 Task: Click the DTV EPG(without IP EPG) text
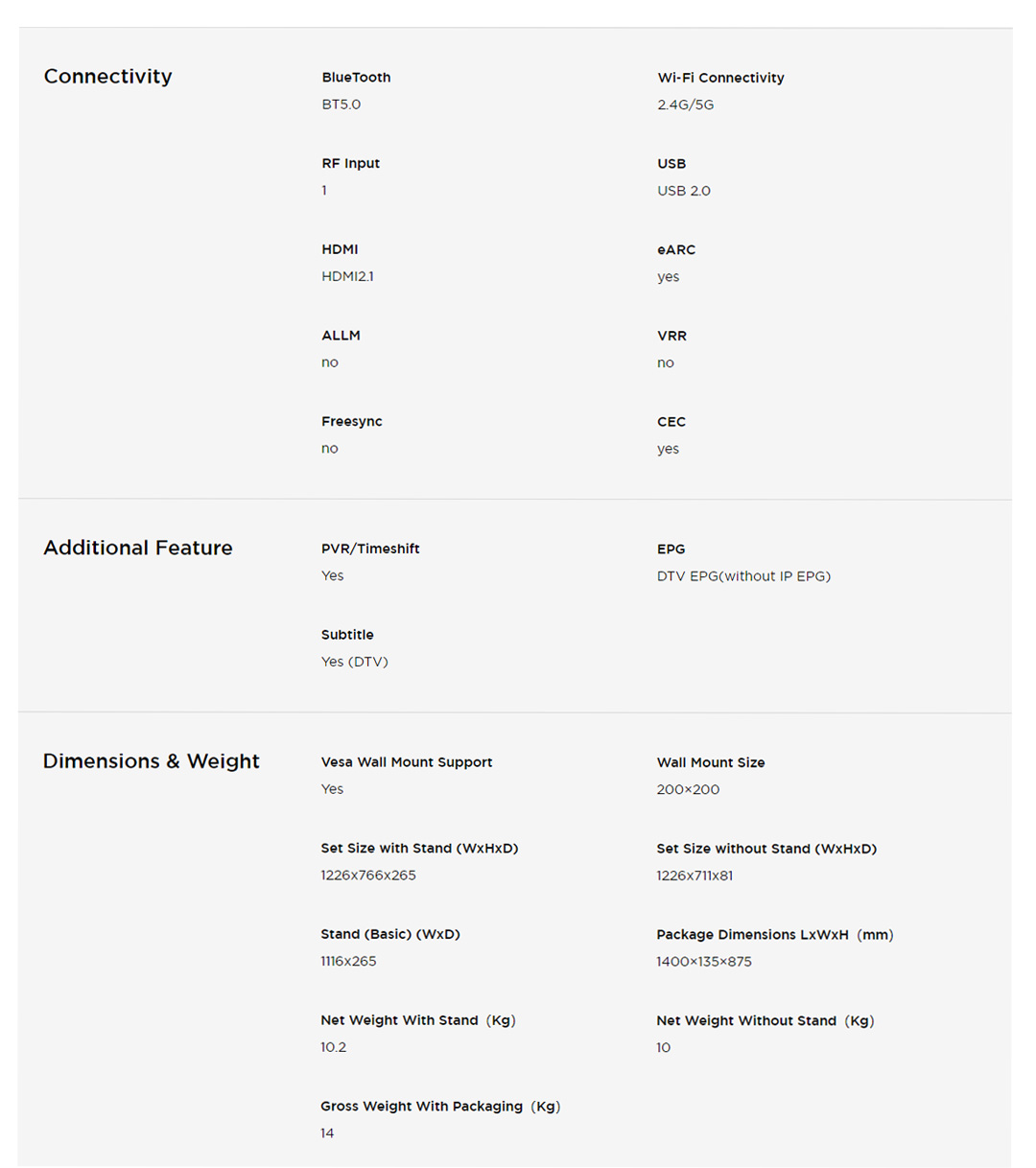tap(743, 576)
